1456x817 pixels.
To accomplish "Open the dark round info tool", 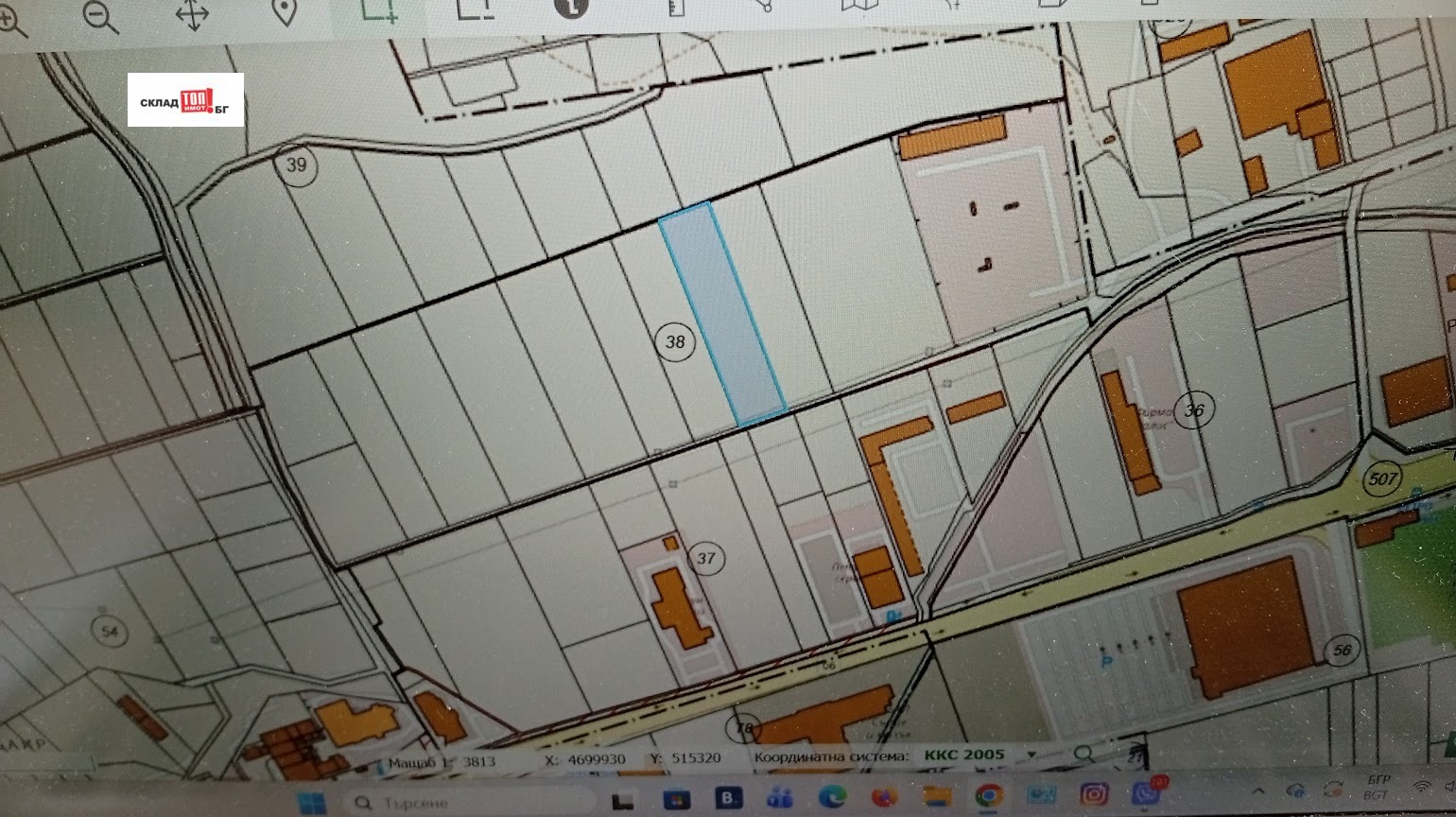I will [571, 8].
